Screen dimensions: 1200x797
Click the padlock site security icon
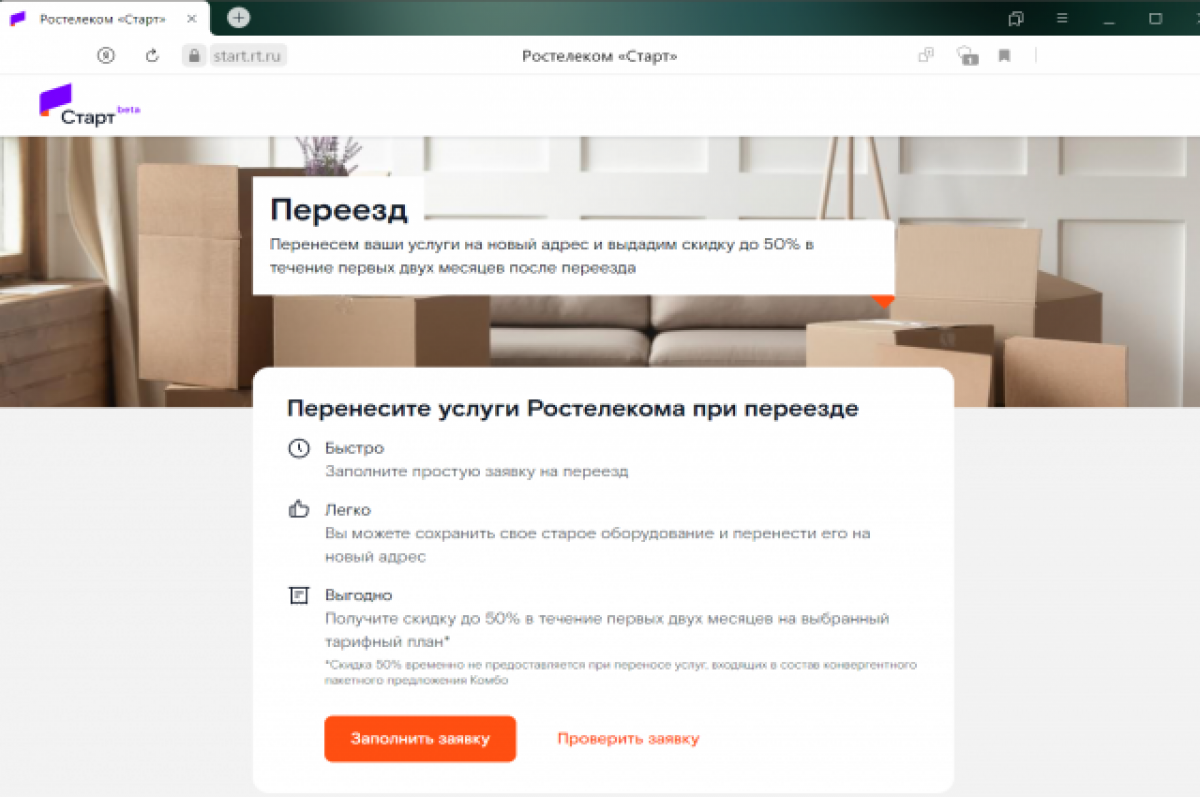194,56
